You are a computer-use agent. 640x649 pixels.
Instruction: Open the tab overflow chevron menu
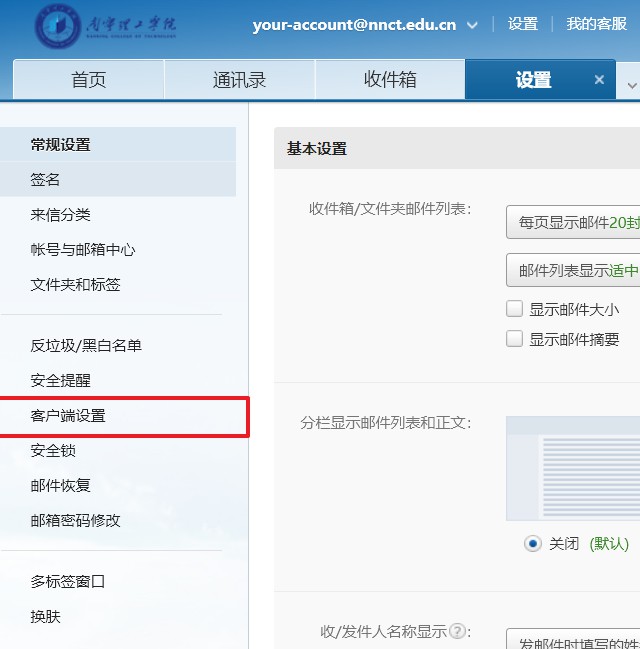[x=631, y=85]
